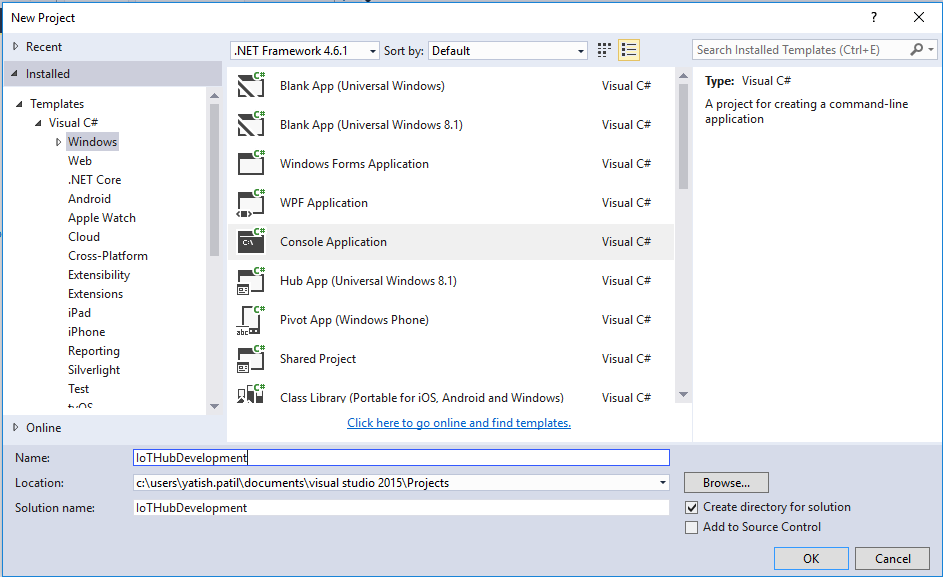Select the Web node in templates tree
943x577 pixels.
pos(80,161)
